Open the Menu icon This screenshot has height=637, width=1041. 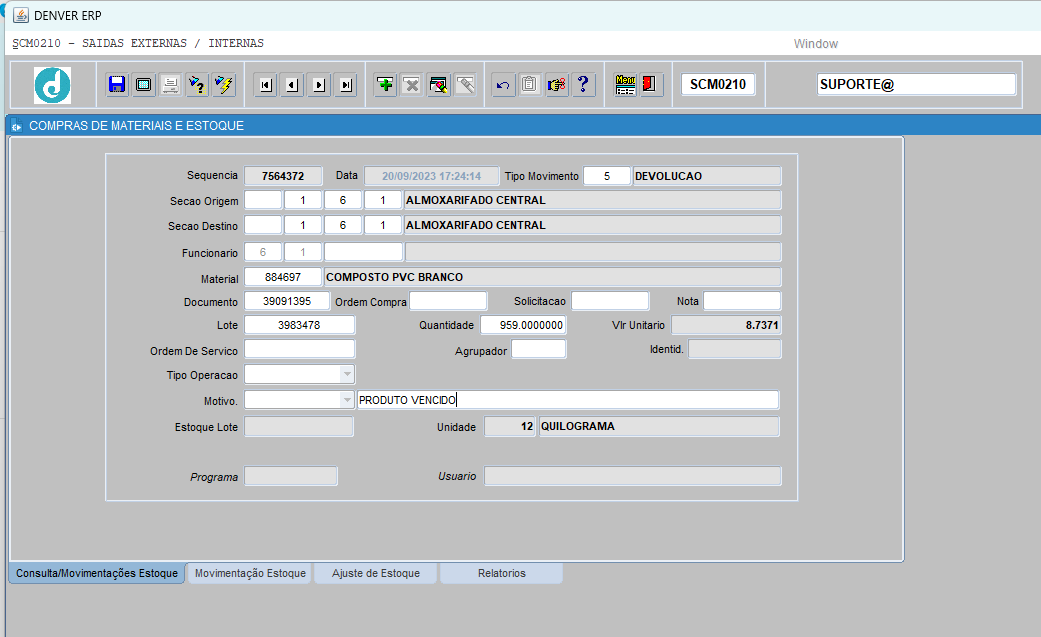click(625, 84)
